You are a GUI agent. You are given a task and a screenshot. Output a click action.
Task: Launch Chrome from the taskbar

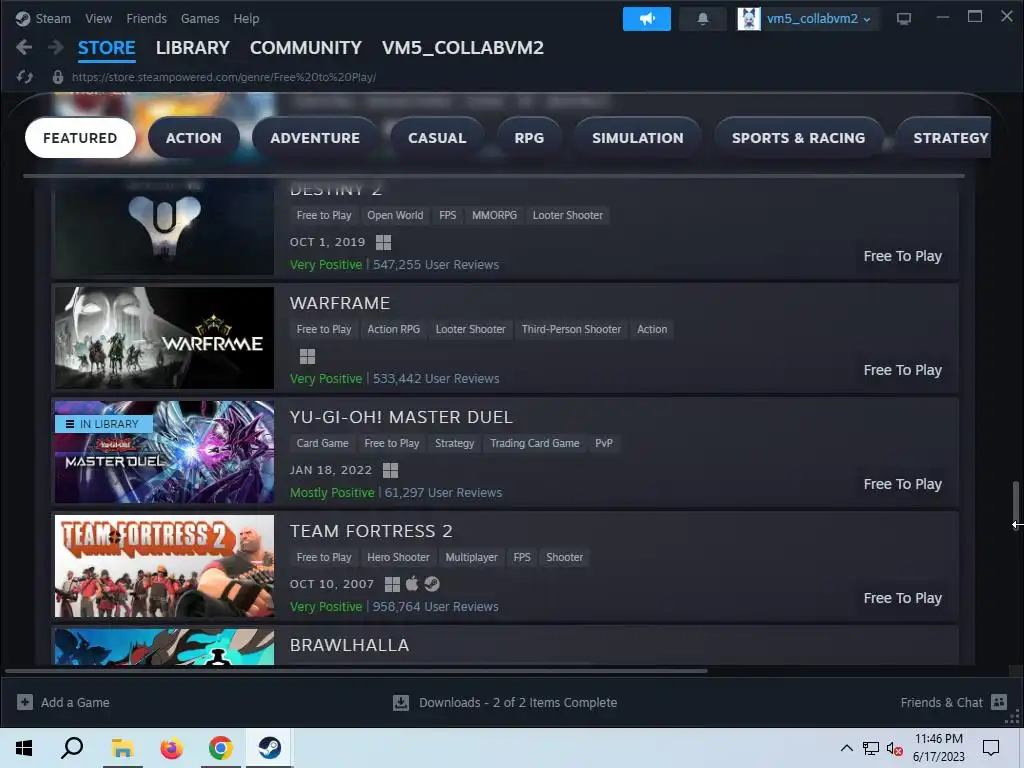tap(221, 748)
